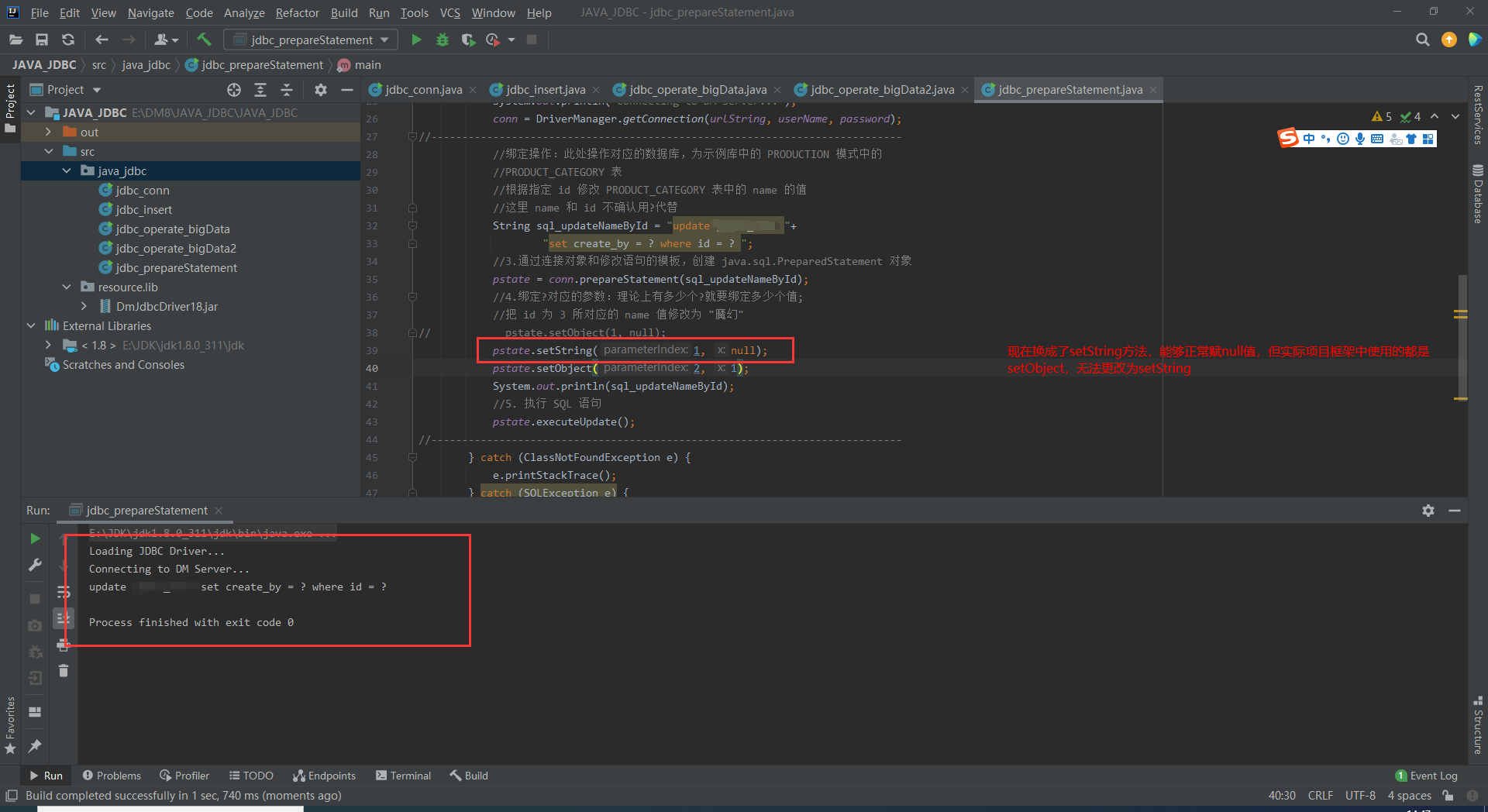Switch to jdbc_operate_bigData.java tab
This screenshot has height=812, width=1488.
click(697, 90)
